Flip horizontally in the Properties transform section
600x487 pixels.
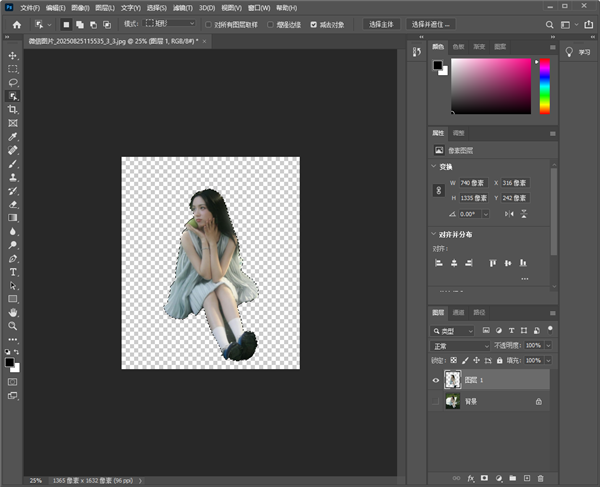pos(509,213)
